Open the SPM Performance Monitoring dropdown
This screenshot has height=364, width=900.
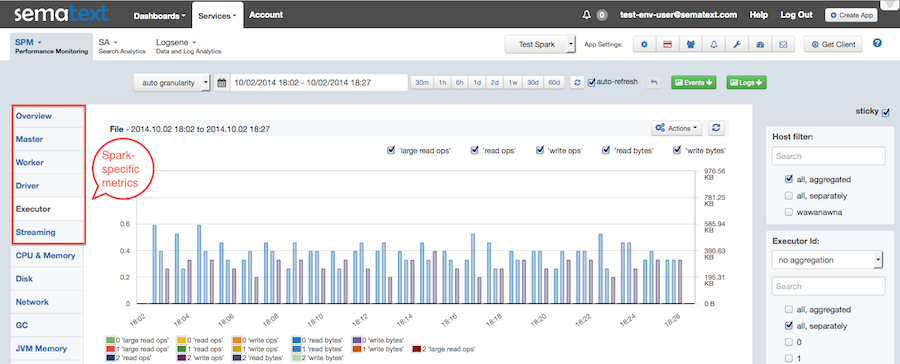coord(52,47)
